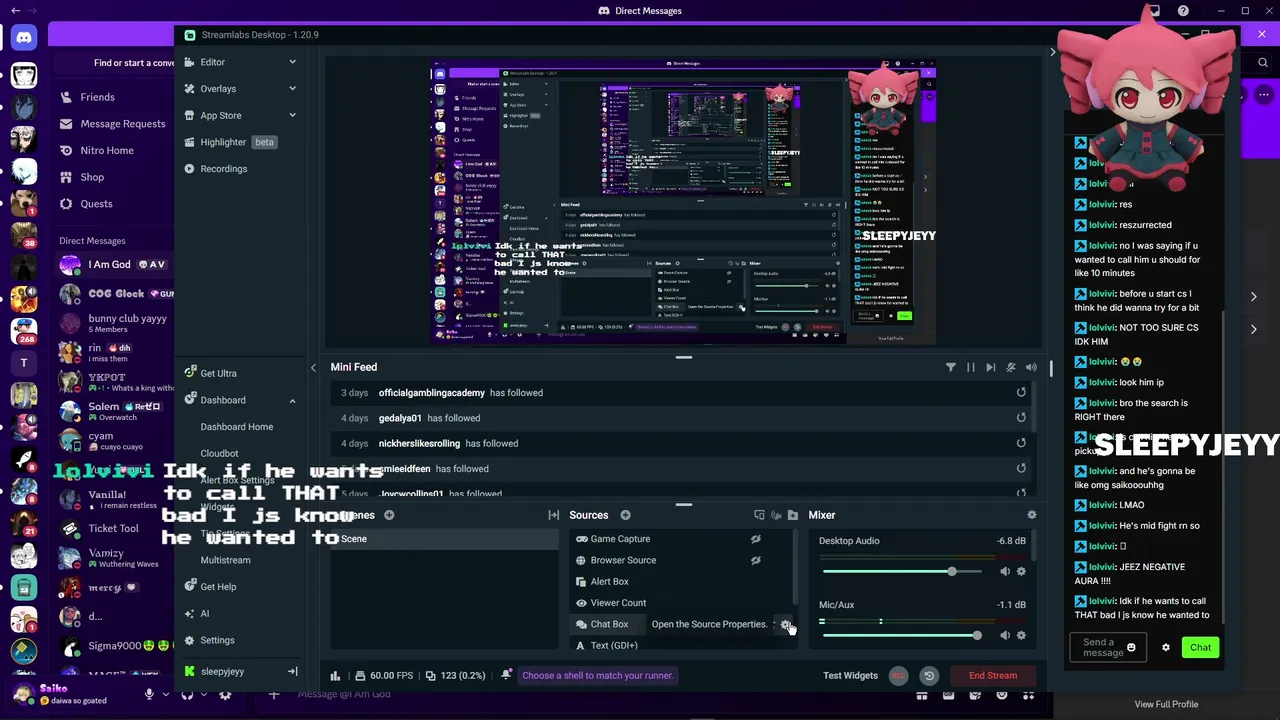
Task: Toggle Mini Feed alert sound speaker icon
Action: [1031, 367]
